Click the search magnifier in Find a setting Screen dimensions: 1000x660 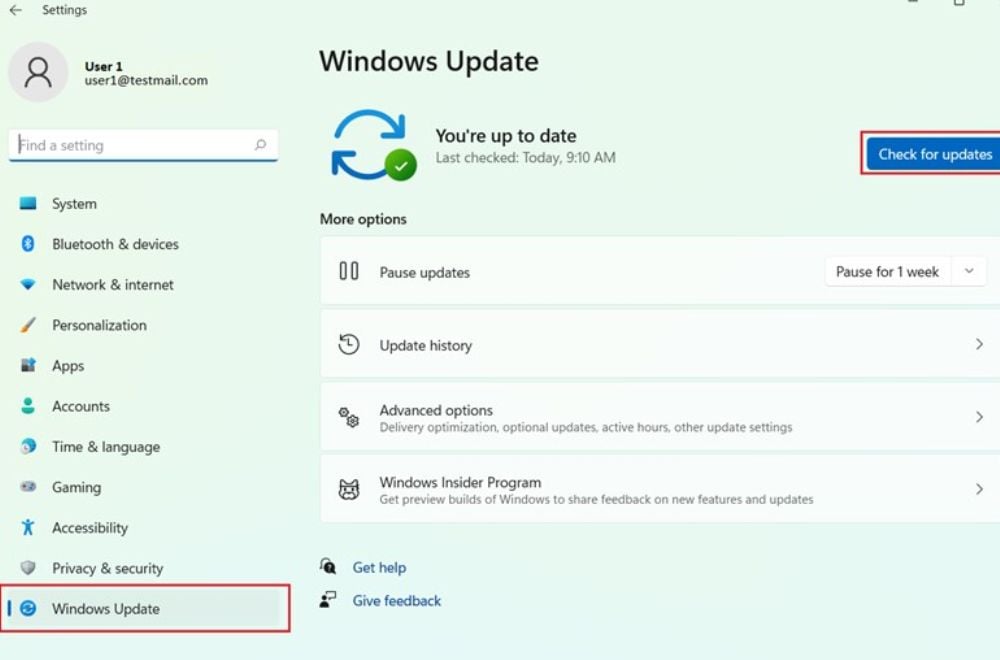click(x=260, y=145)
